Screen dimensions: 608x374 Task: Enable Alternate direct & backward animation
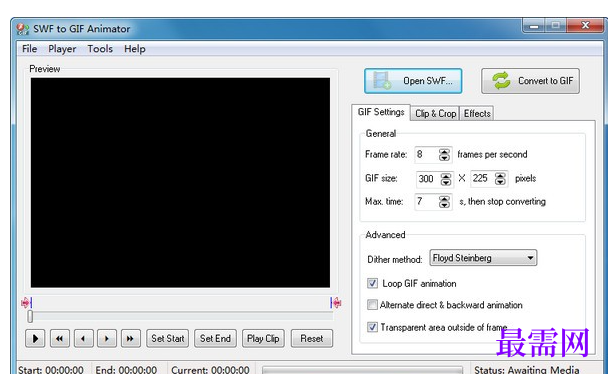pyautogui.click(x=372, y=305)
